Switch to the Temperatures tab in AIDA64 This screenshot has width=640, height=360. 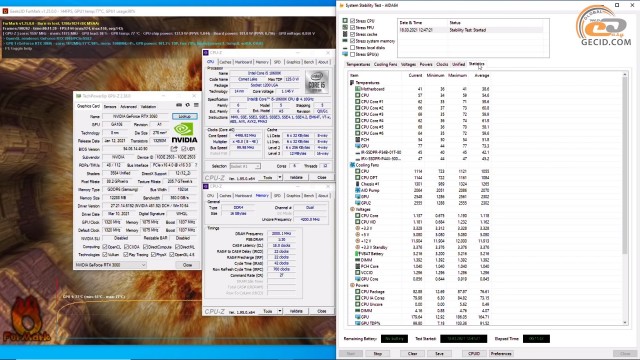(358, 64)
